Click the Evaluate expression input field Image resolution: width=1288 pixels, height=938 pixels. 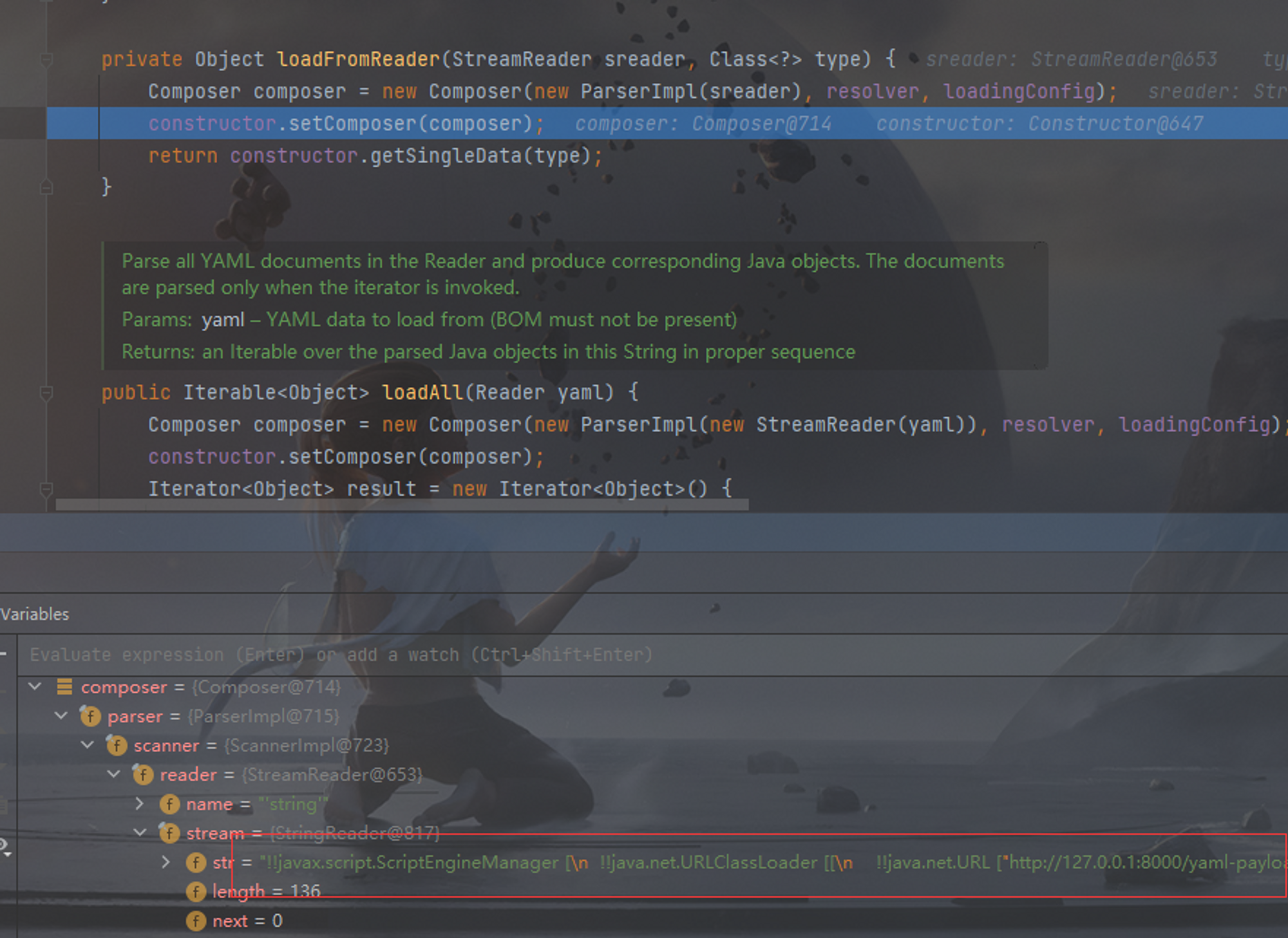click(340, 655)
